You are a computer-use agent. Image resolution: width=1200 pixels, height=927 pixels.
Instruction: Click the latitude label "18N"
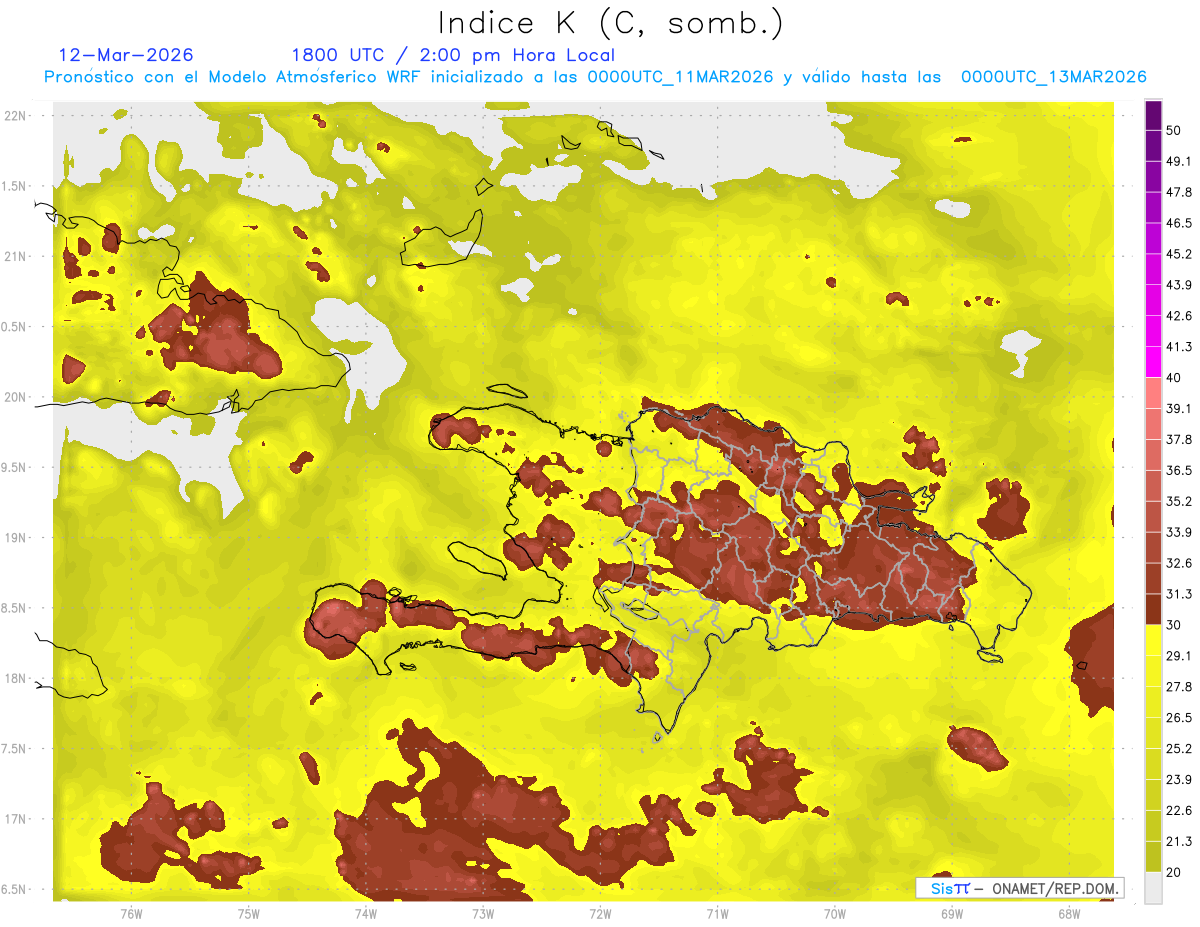[14, 679]
